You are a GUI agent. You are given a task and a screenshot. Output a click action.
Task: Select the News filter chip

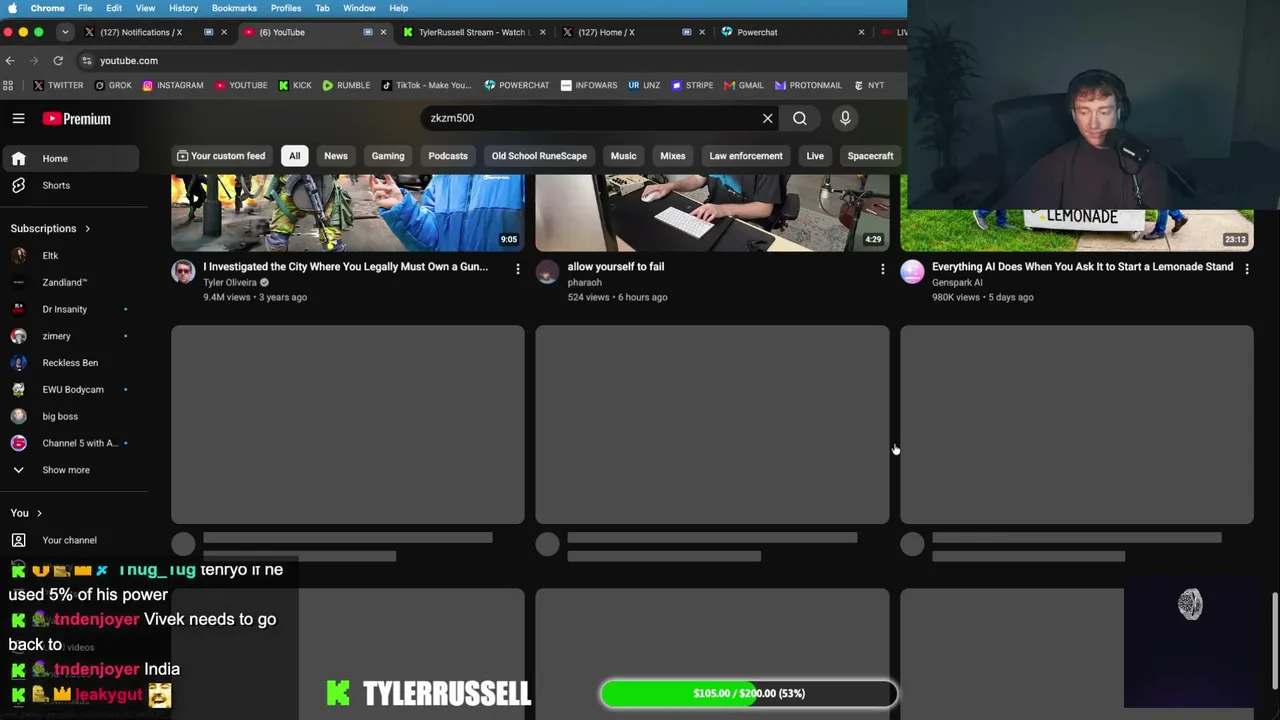(336, 156)
